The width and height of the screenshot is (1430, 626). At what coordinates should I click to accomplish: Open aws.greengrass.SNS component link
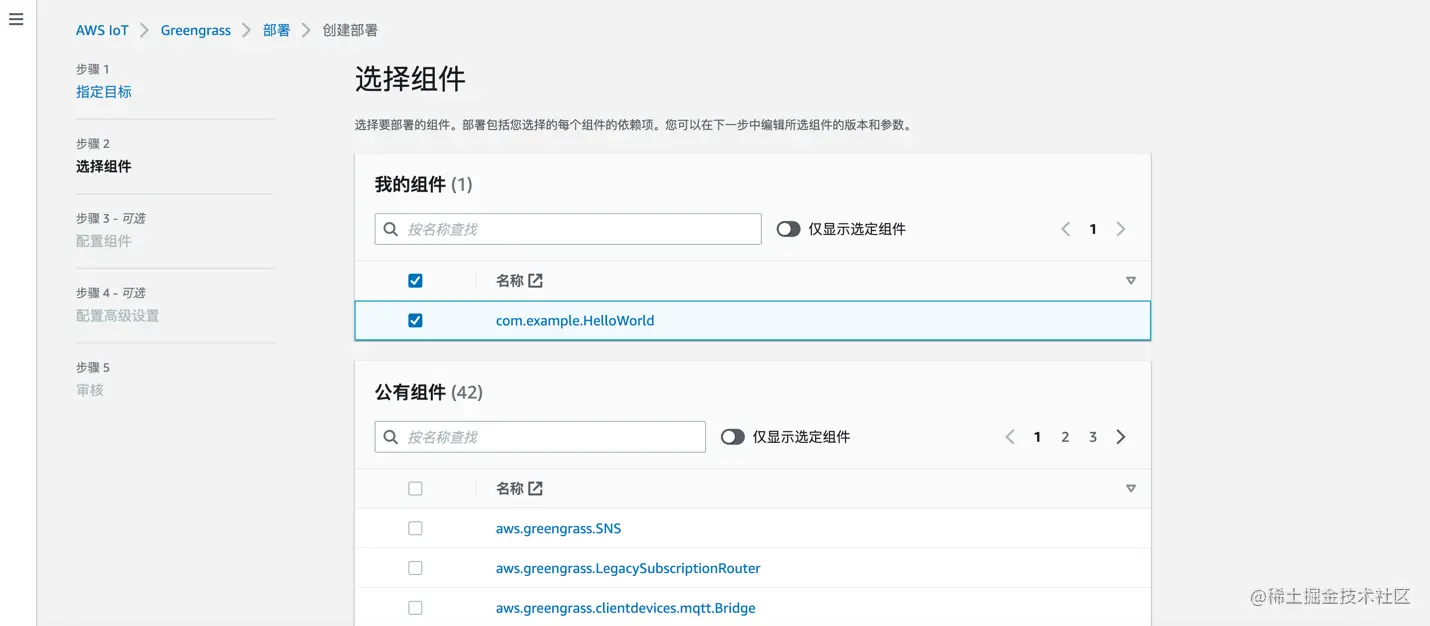[x=559, y=528]
